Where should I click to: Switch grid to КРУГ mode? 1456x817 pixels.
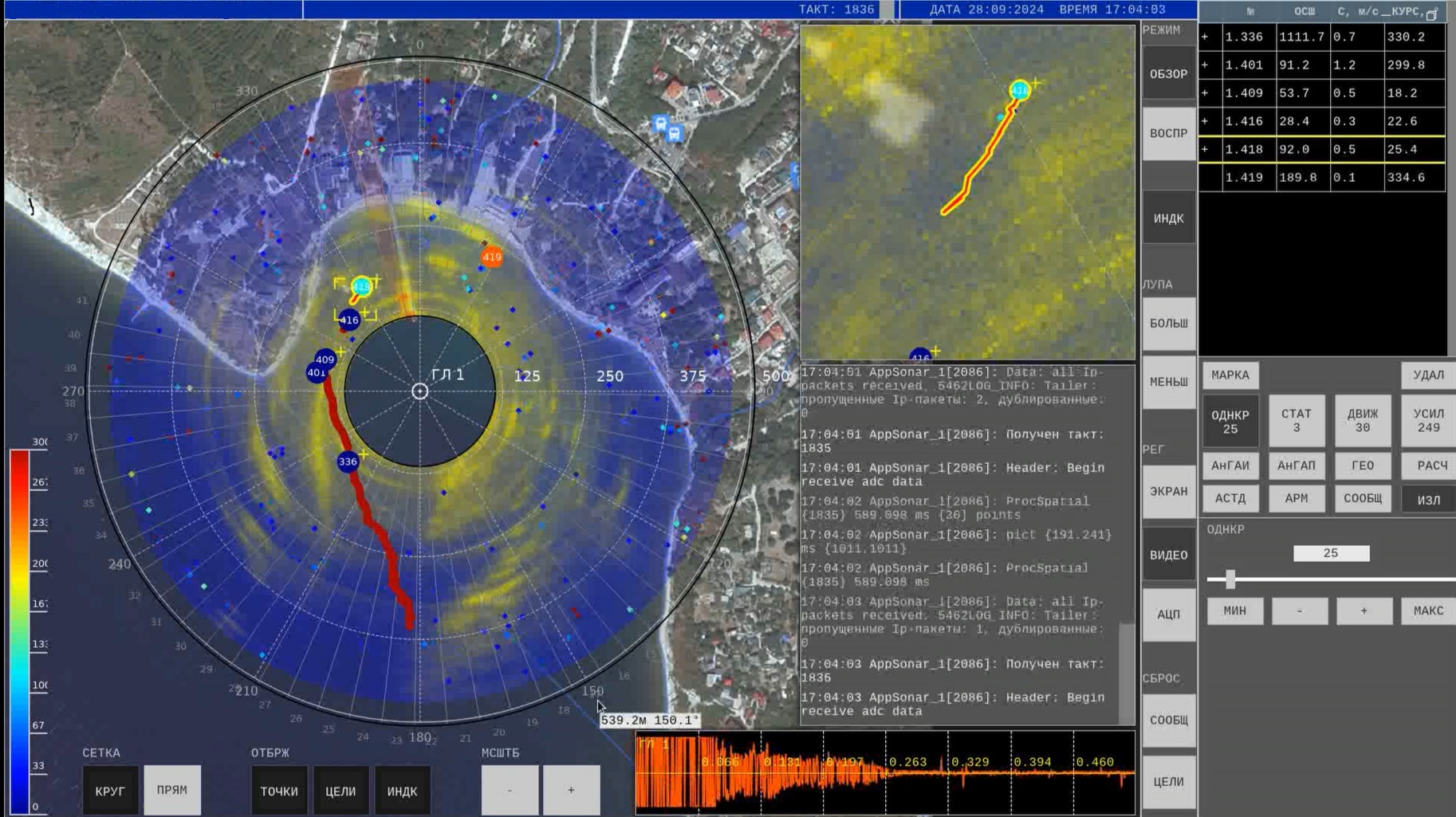[110, 791]
